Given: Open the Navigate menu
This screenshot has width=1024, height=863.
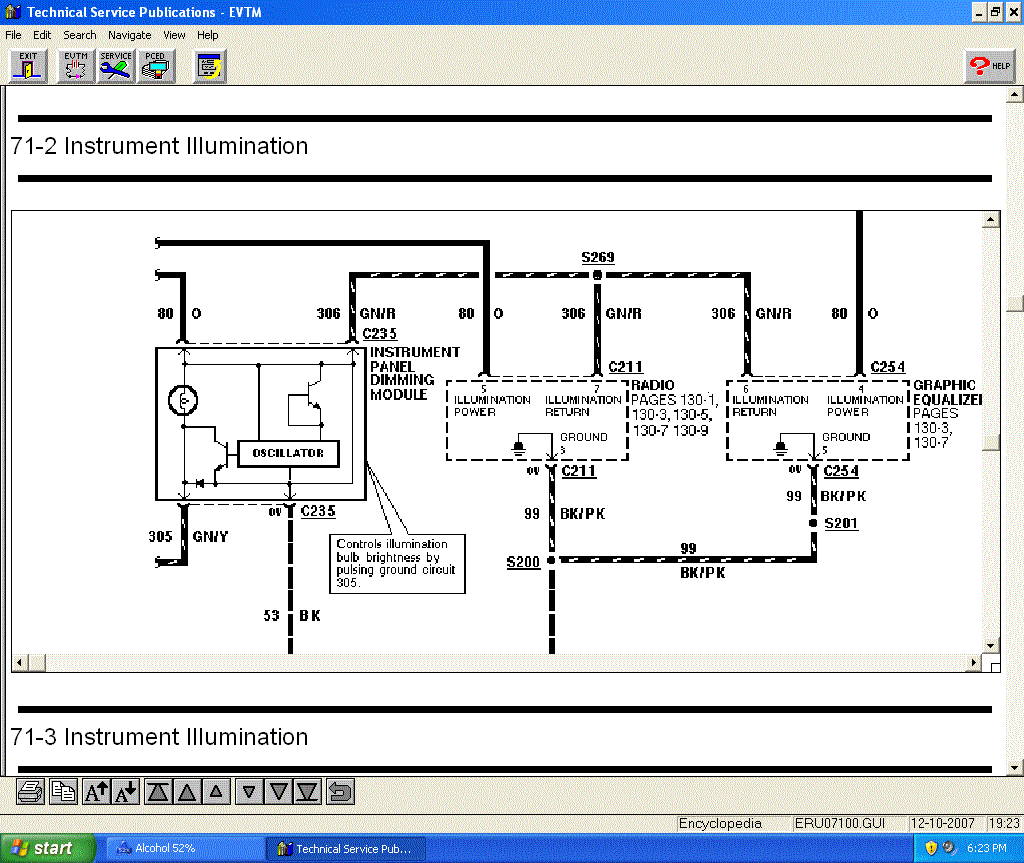Looking at the screenshot, I should [x=129, y=35].
